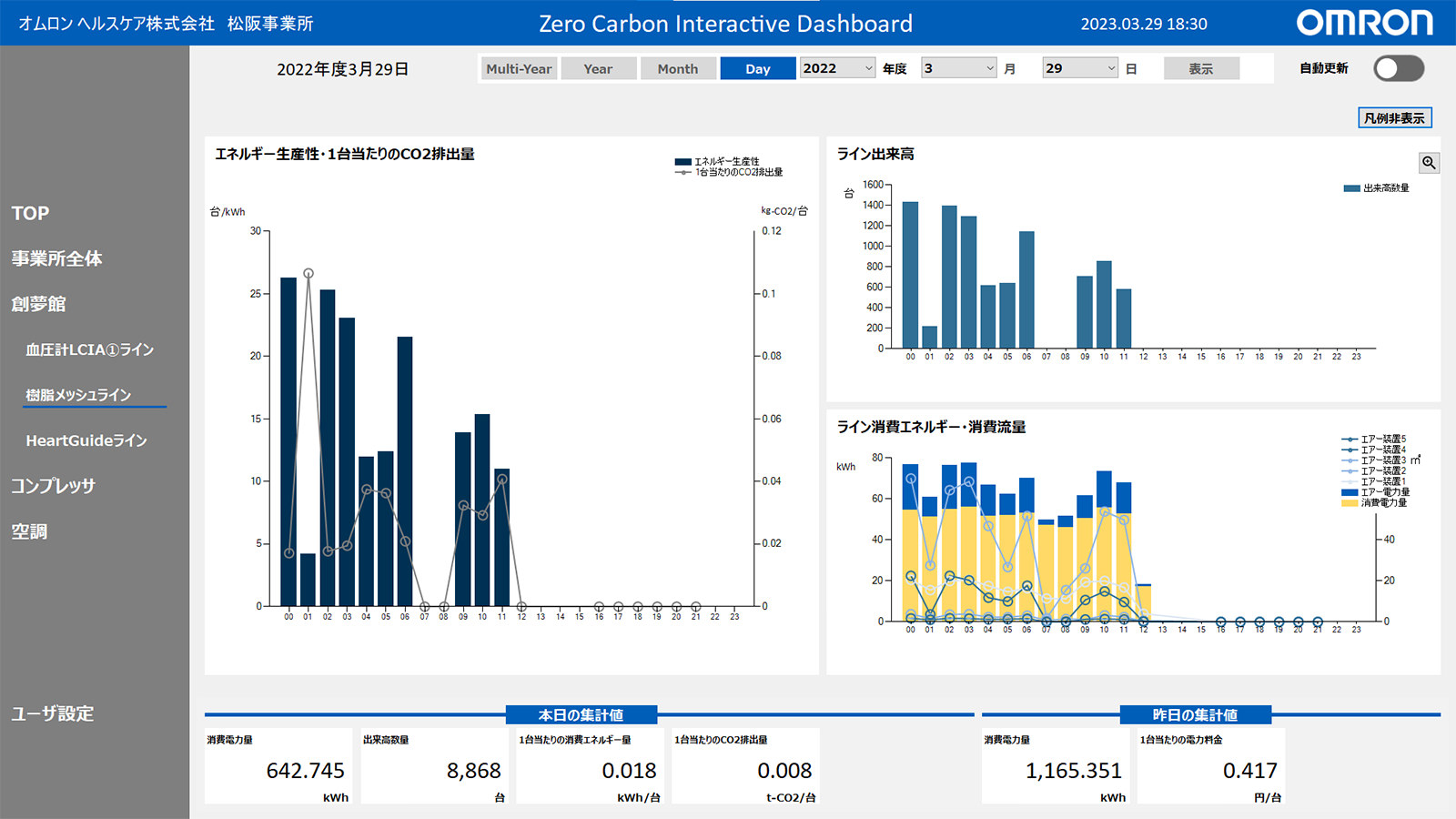Viewport: 1456px width, 819px height.
Task: Open the 日 day dropdown showing 29
Action: (1080, 68)
